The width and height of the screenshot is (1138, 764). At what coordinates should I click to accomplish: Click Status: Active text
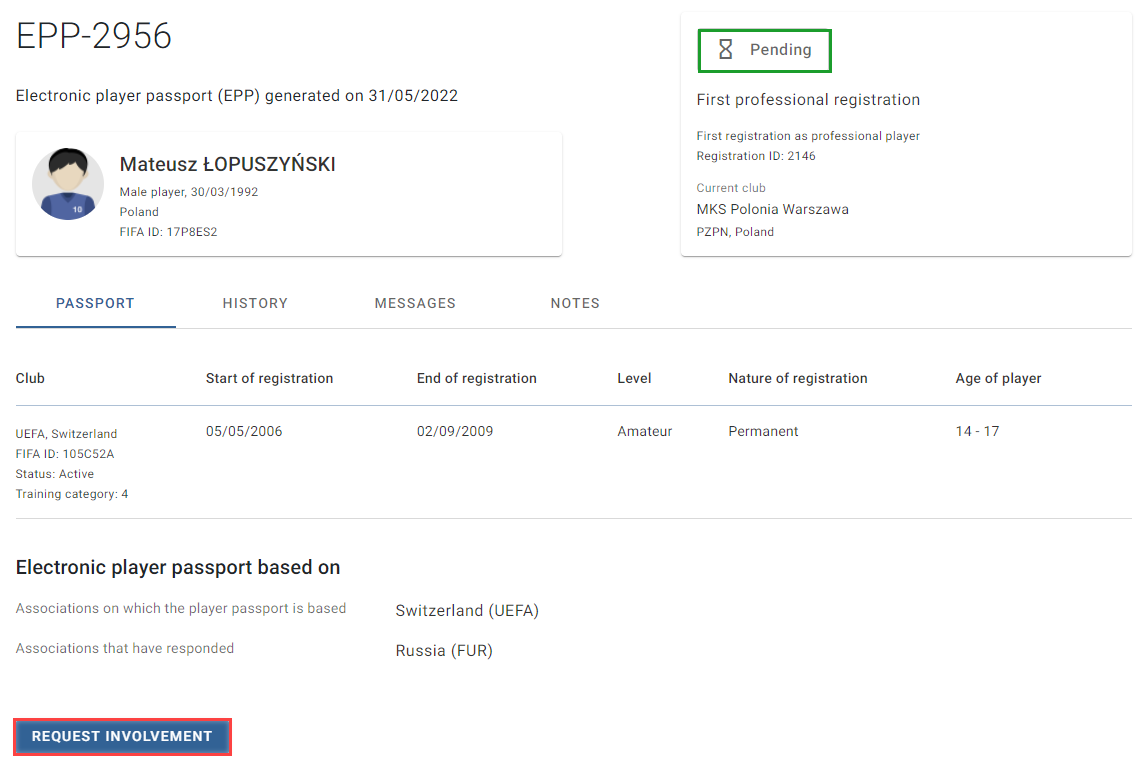pyautogui.click(x=54, y=474)
